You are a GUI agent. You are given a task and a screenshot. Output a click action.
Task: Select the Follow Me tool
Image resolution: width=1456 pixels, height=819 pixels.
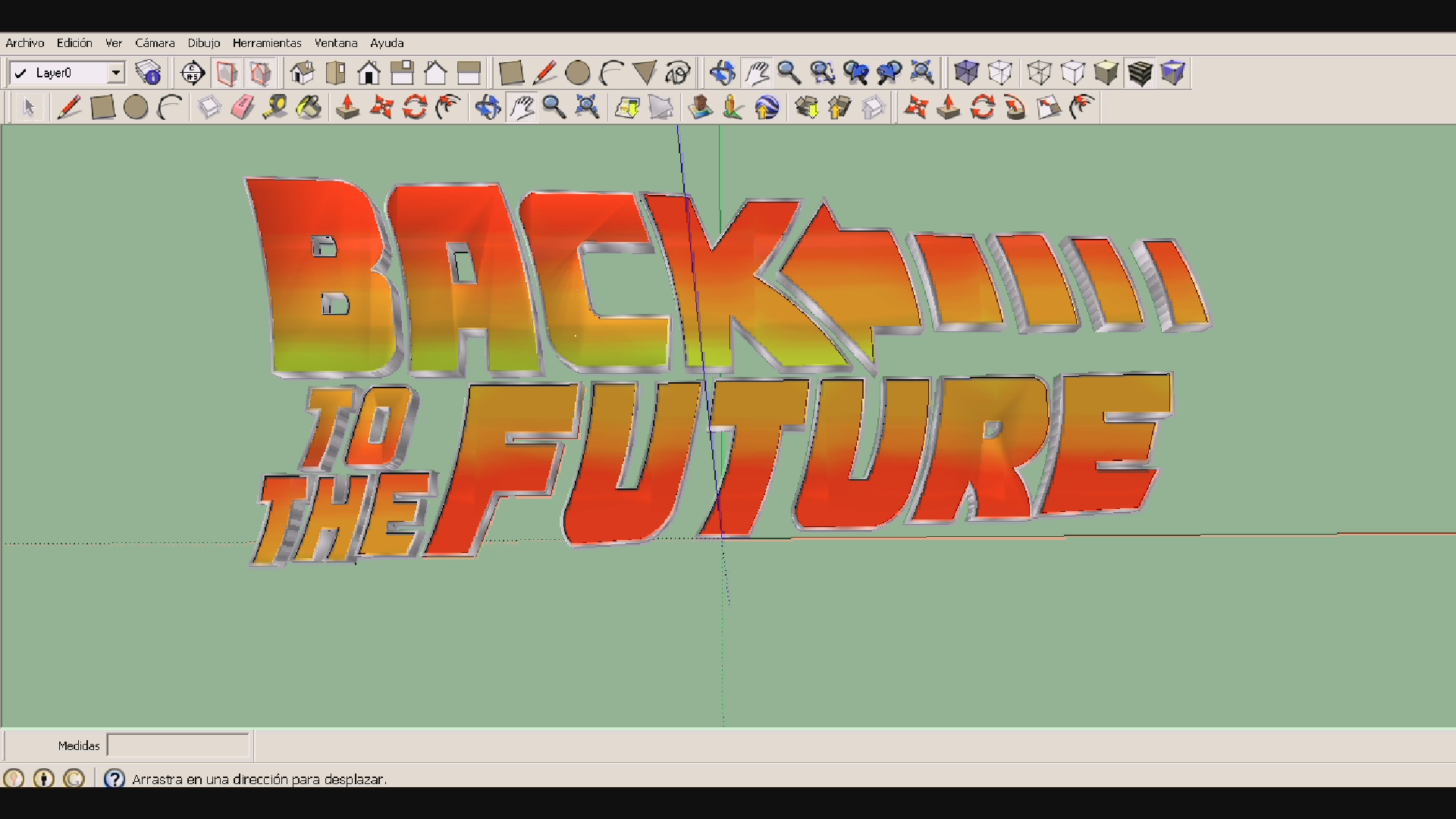click(1015, 108)
